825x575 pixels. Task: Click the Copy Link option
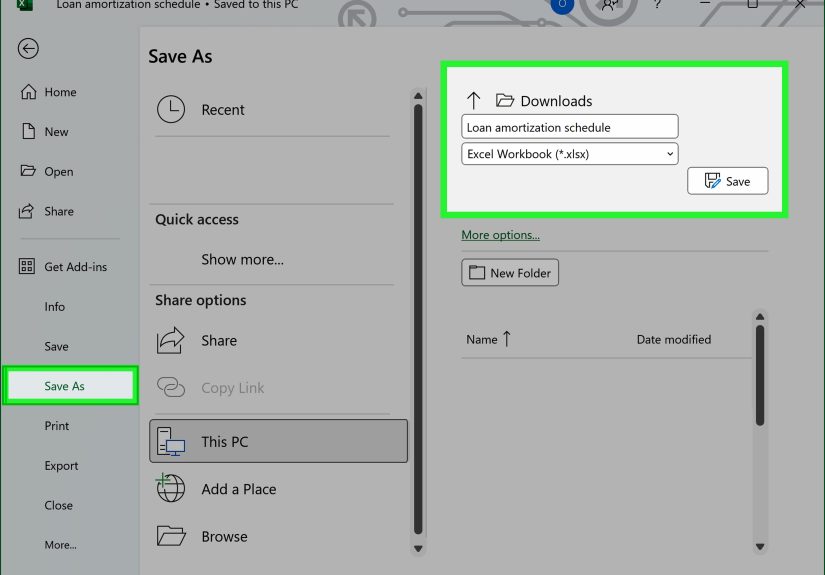[x=233, y=388]
